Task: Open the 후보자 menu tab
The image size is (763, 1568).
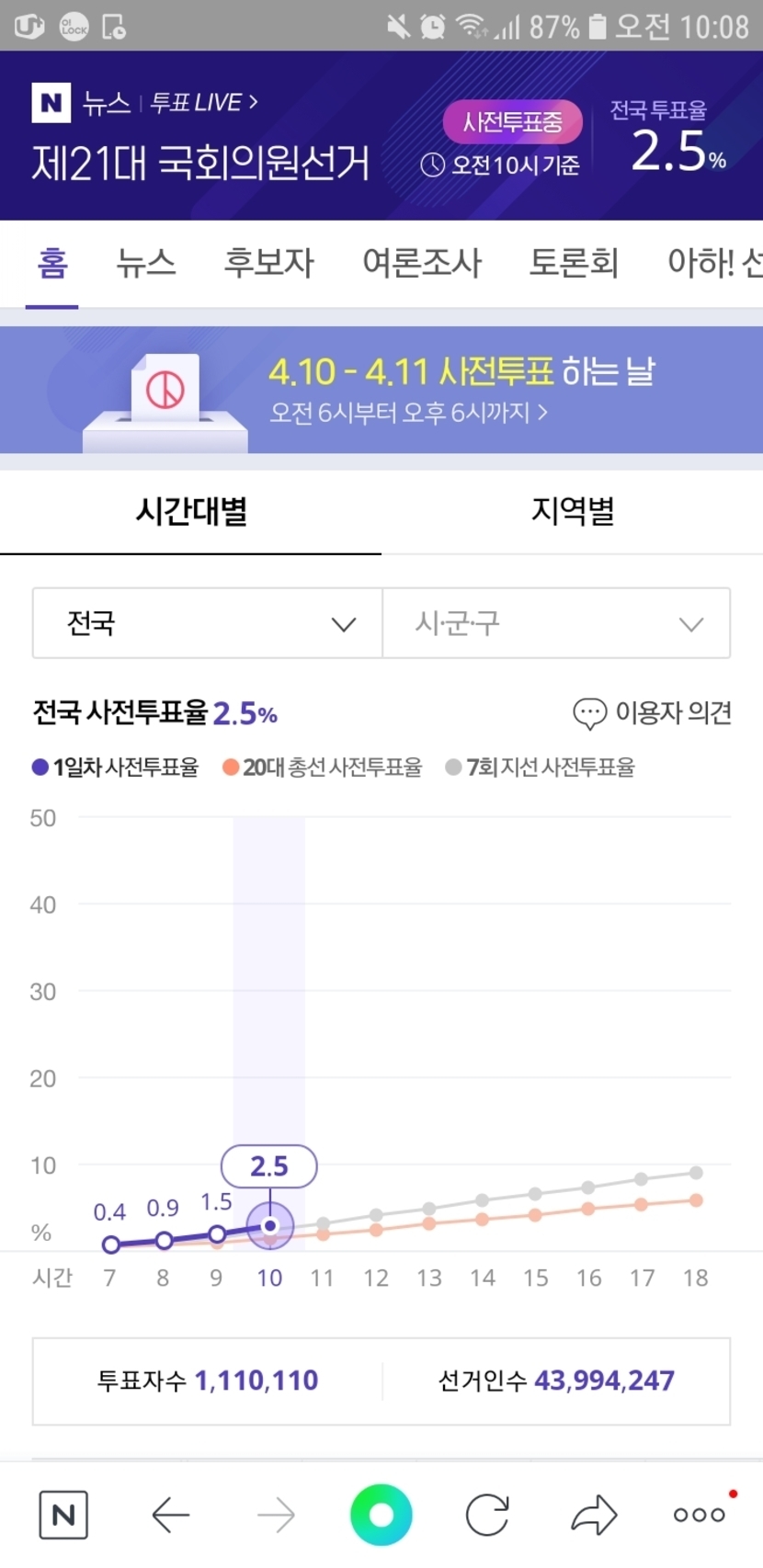Action: click(x=269, y=263)
